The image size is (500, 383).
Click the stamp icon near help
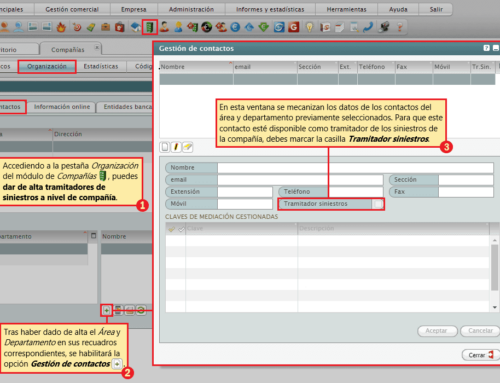(x=384, y=27)
